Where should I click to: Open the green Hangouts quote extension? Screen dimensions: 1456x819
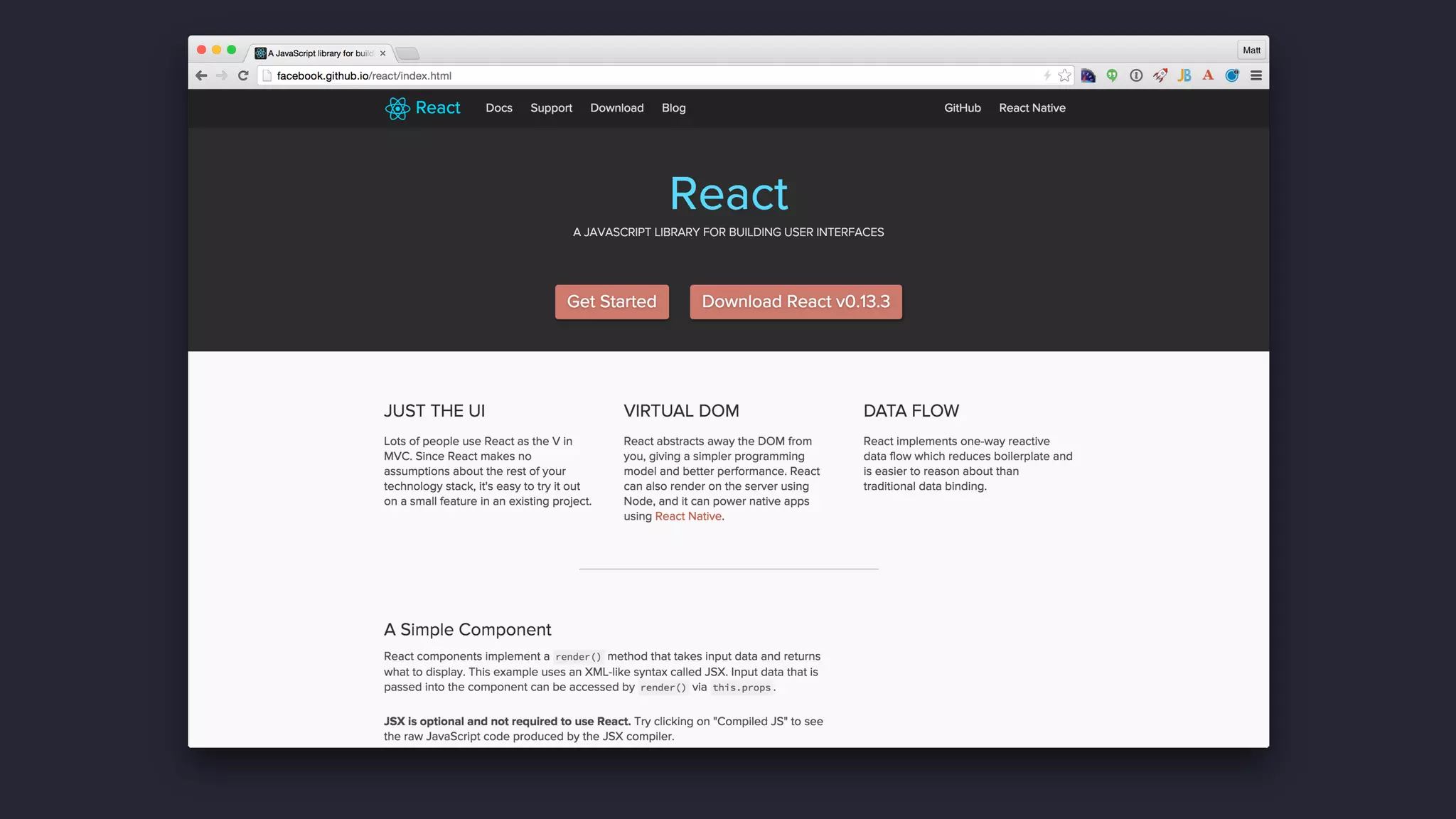point(1112,75)
